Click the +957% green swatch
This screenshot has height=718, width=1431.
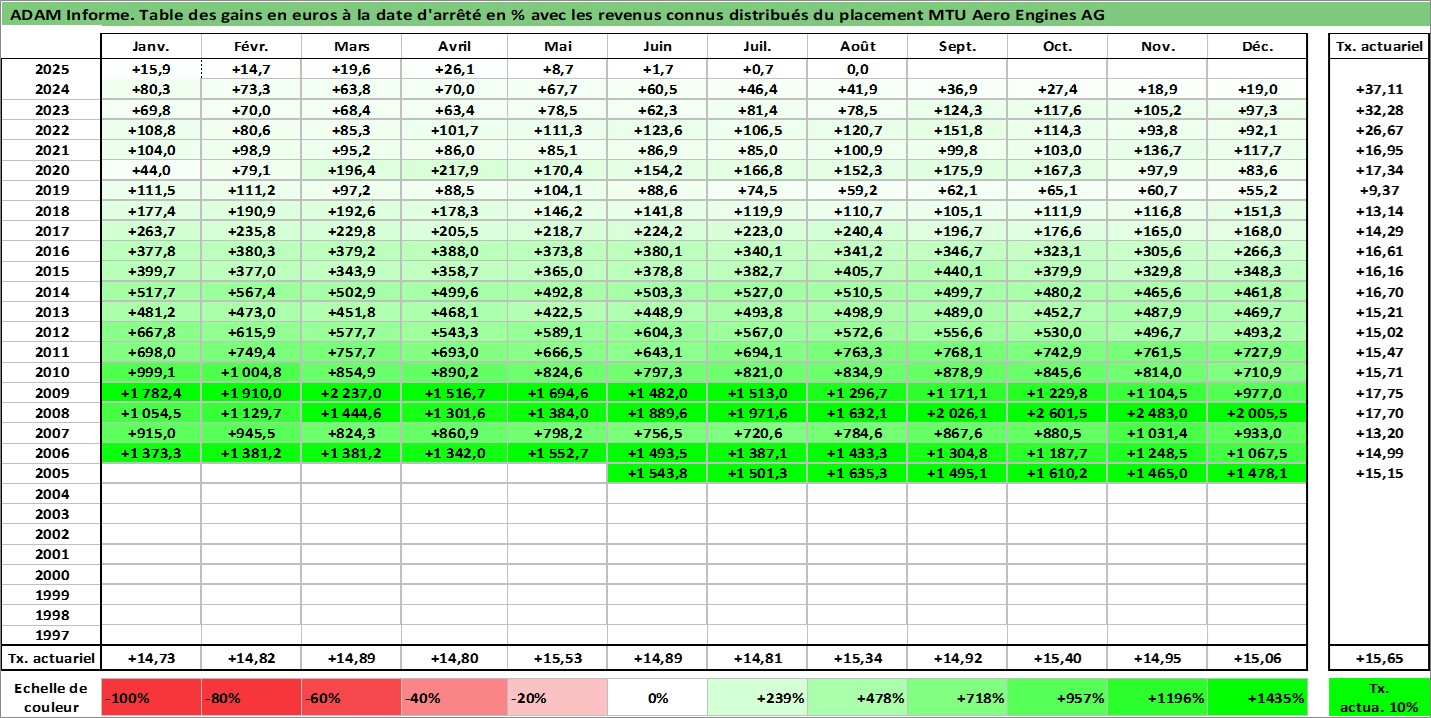click(x=1057, y=698)
